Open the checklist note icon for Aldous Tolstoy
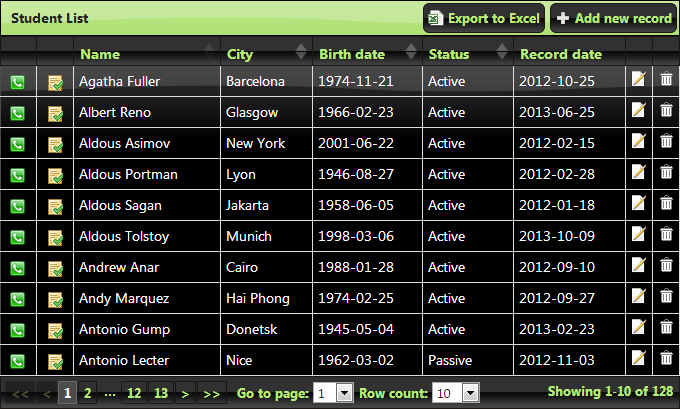680x409 pixels. tap(55, 238)
